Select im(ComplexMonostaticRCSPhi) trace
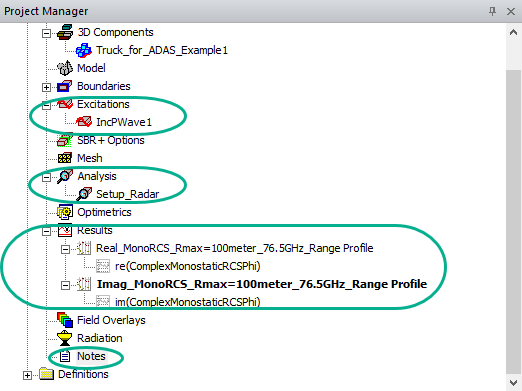Image resolution: width=522 pixels, height=391 pixels. tap(188, 302)
